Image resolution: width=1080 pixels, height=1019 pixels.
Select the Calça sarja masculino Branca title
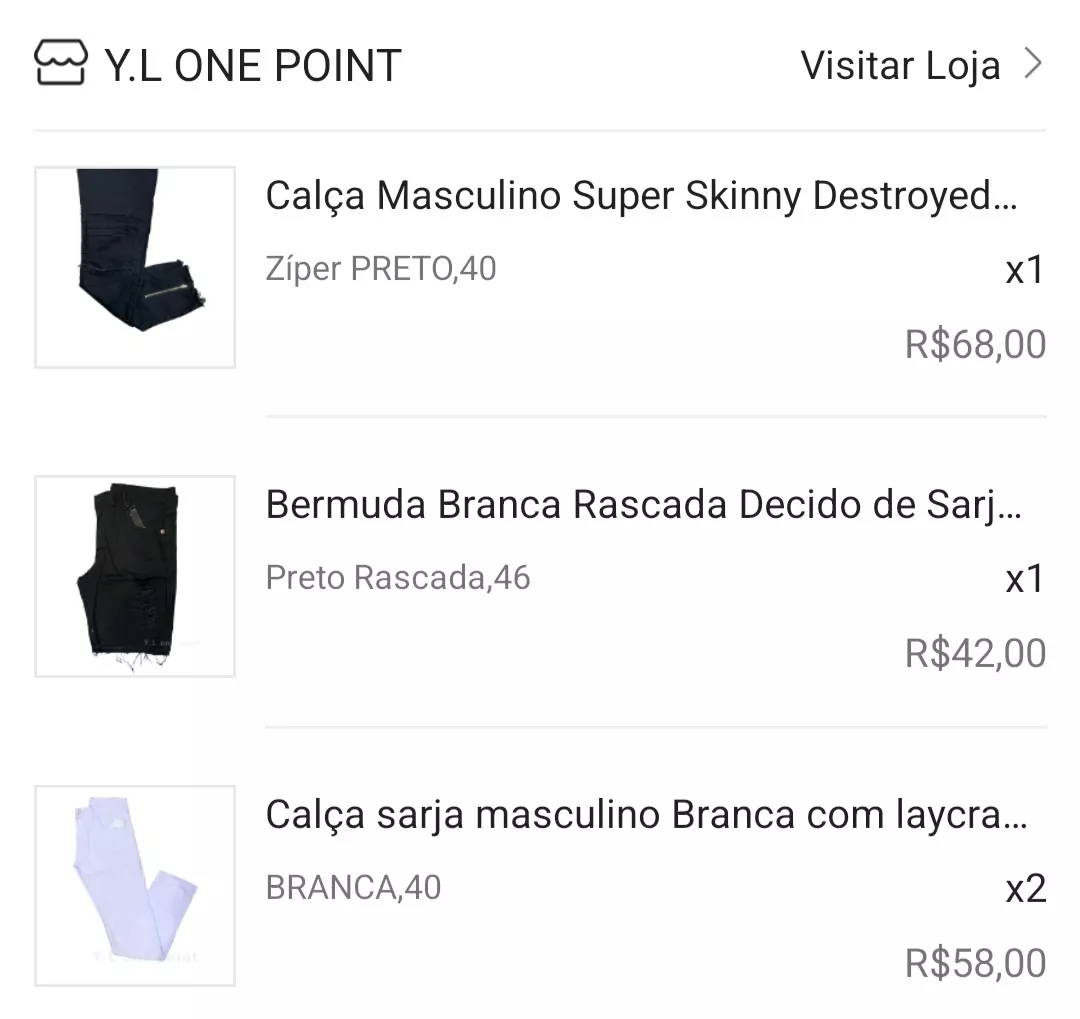646,816
